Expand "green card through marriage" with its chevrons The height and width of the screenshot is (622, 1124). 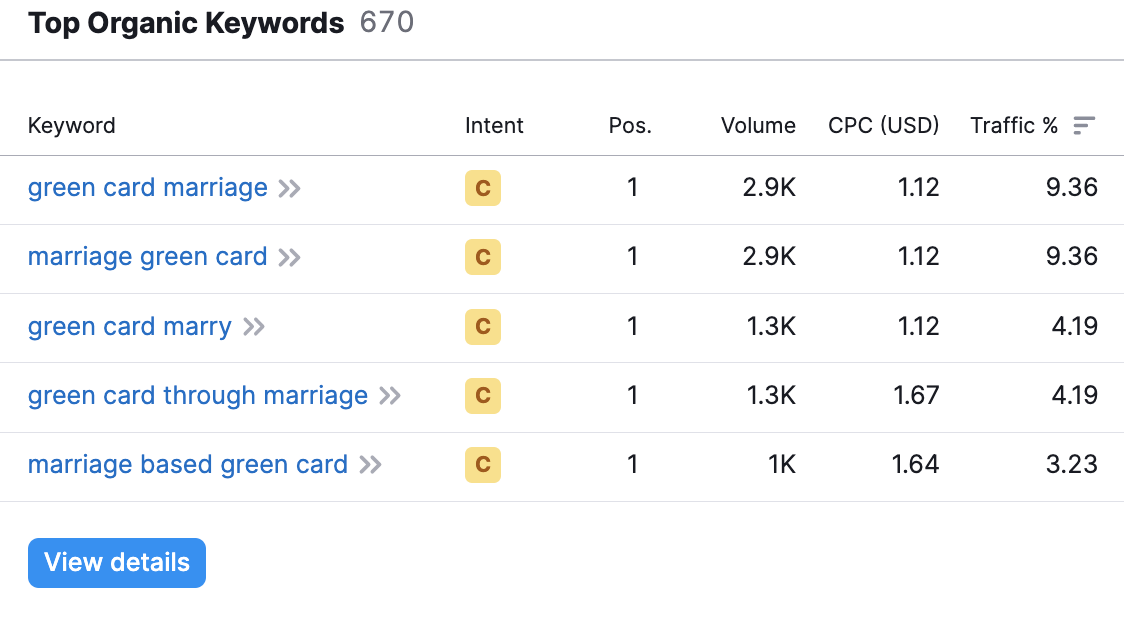coord(390,395)
